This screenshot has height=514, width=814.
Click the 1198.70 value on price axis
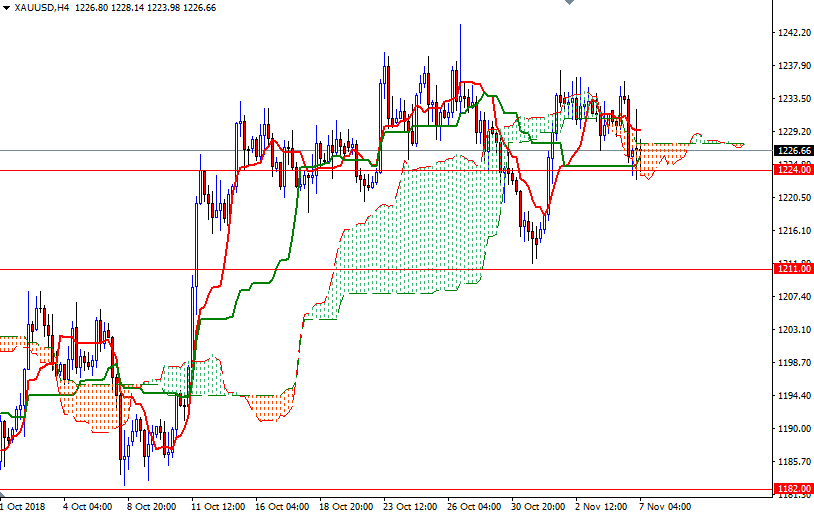(794, 363)
